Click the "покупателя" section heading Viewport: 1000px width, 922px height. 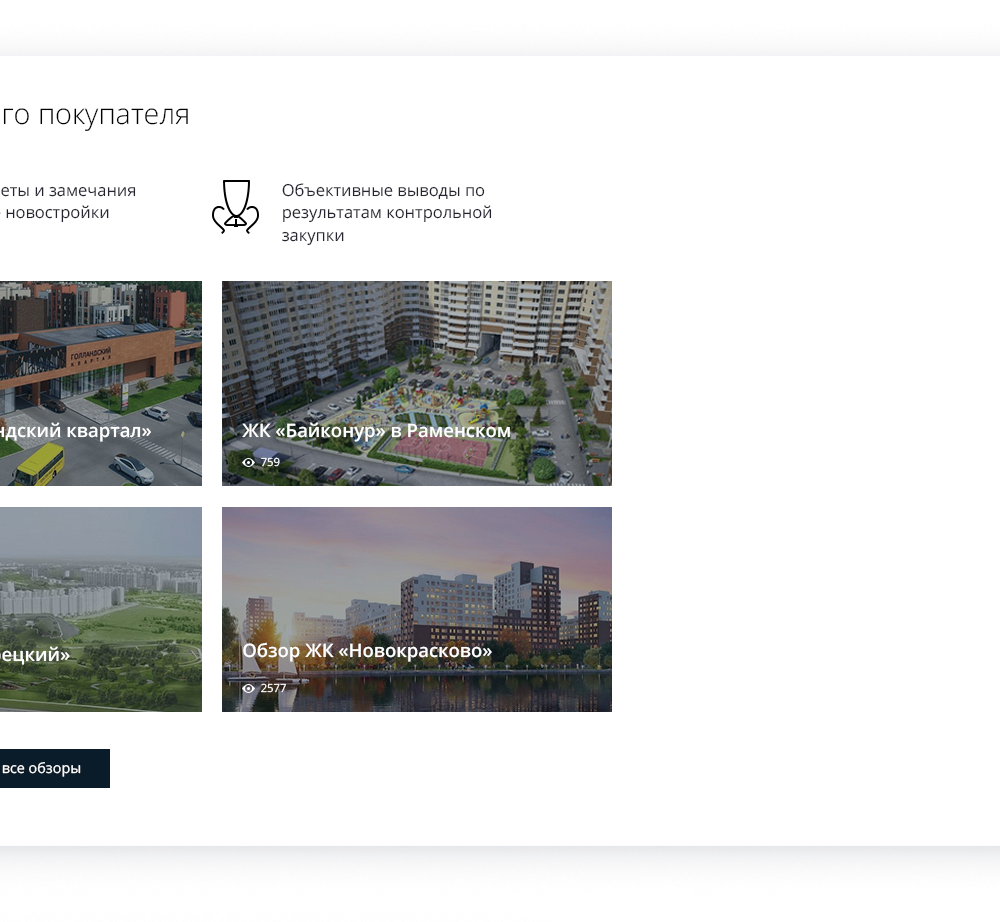click(95, 115)
